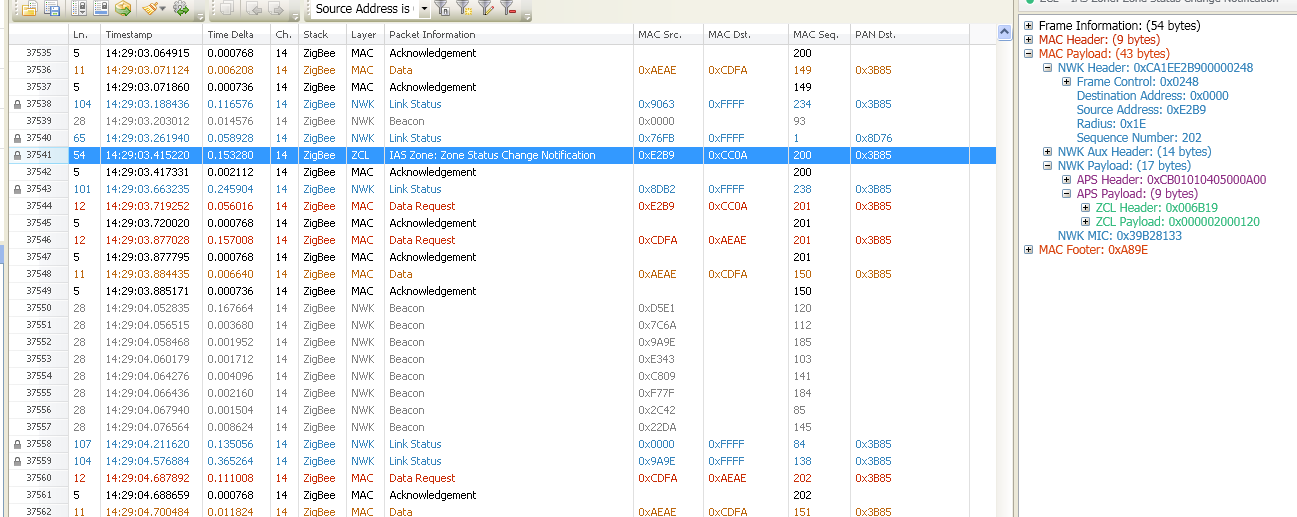Sort by the Ln. column header

pos(84,35)
